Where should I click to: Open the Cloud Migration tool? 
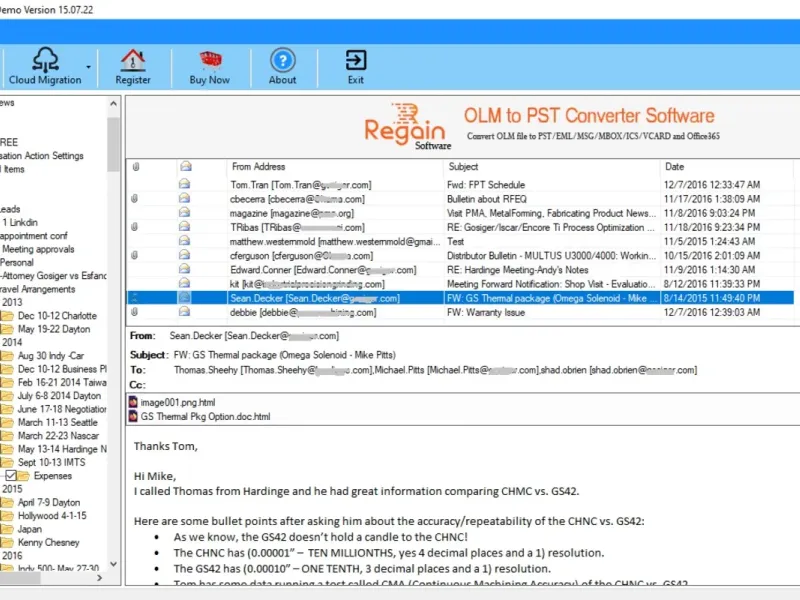[x=45, y=66]
